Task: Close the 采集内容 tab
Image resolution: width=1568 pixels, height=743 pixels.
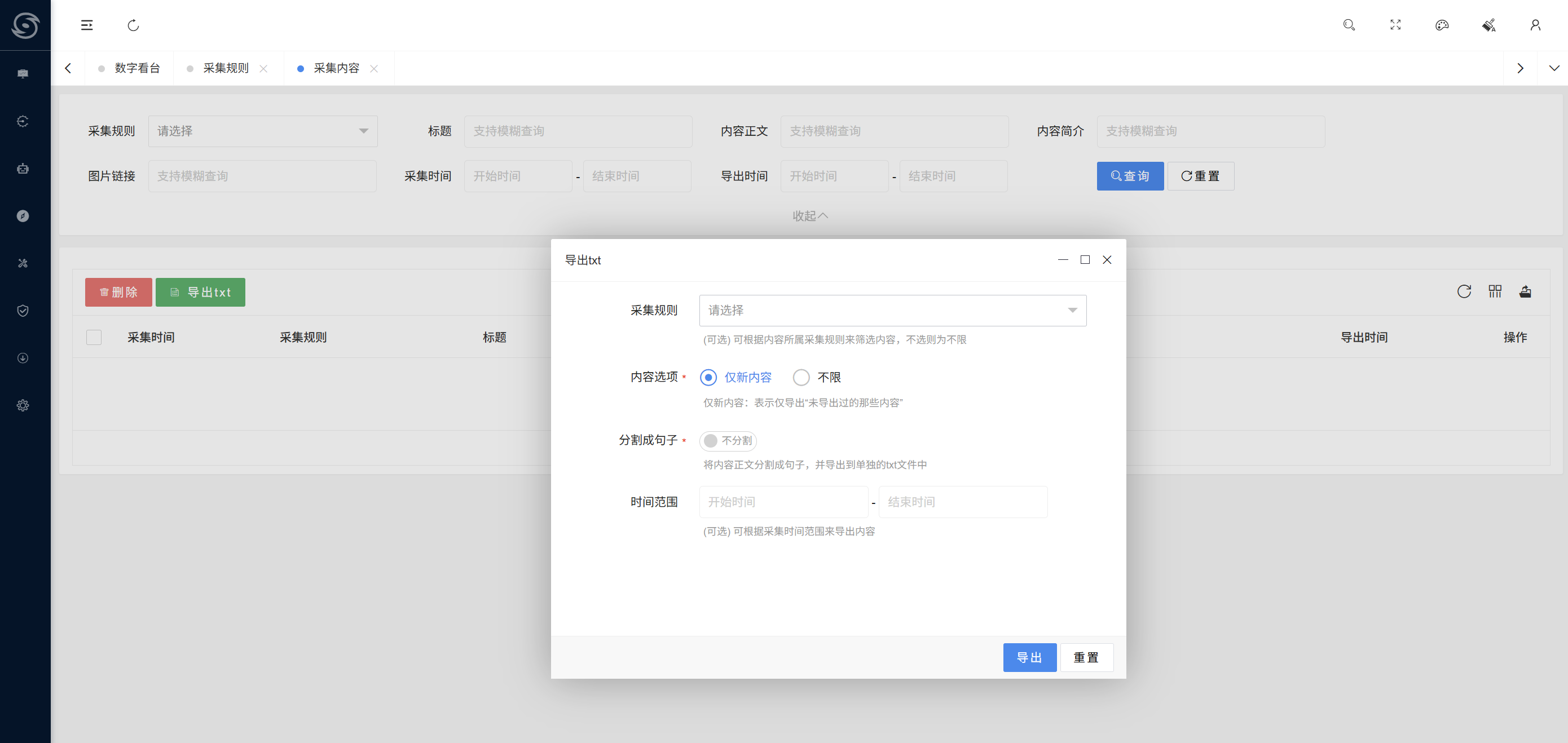Action: coord(374,68)
